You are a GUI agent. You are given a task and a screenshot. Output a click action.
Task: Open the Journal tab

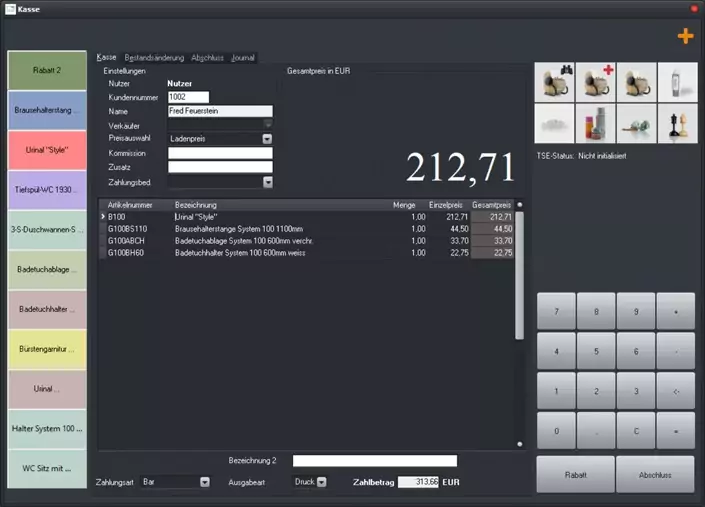tap(243, 58)
